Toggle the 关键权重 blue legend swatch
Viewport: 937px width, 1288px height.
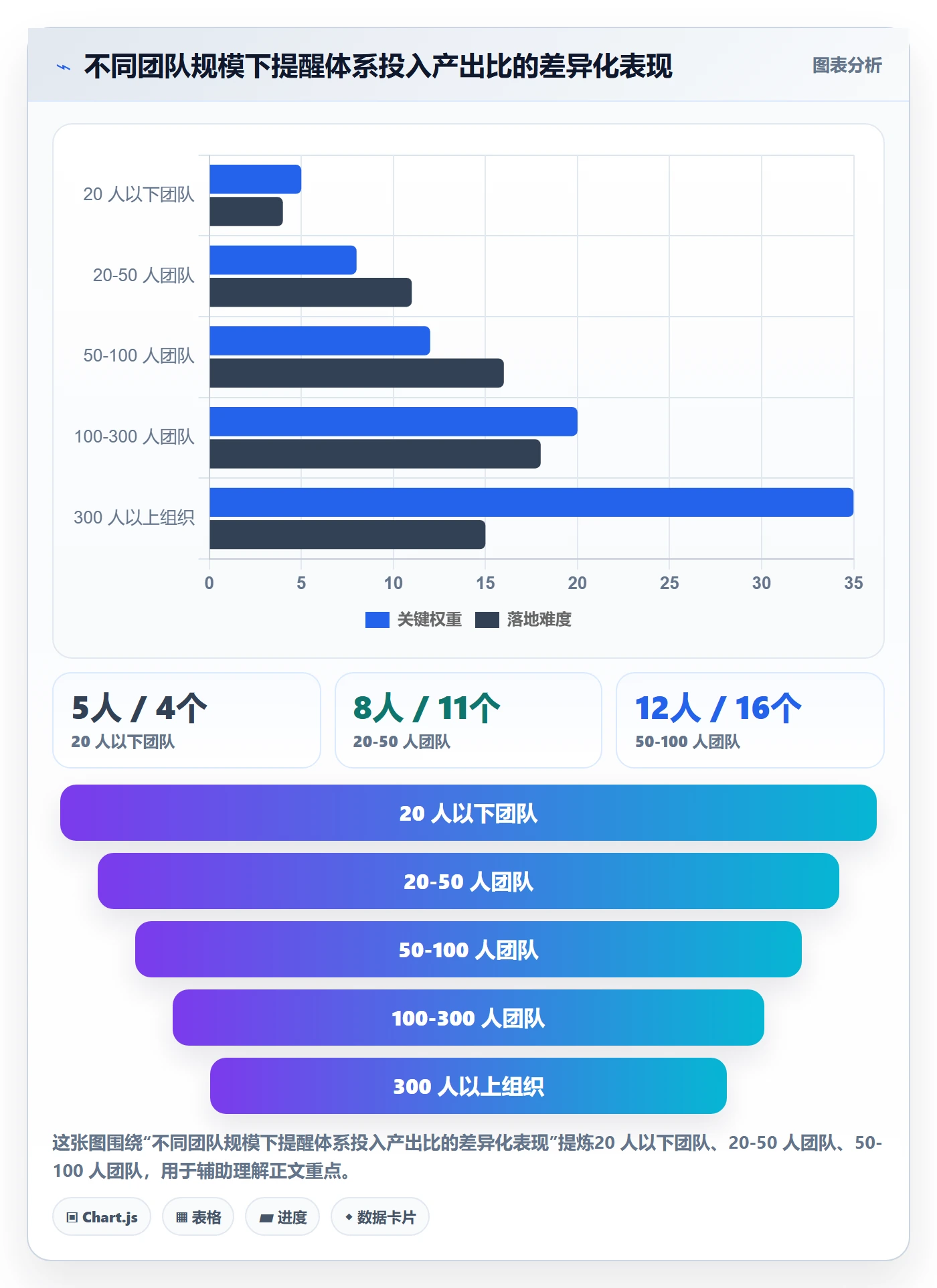tap(377, 620)
